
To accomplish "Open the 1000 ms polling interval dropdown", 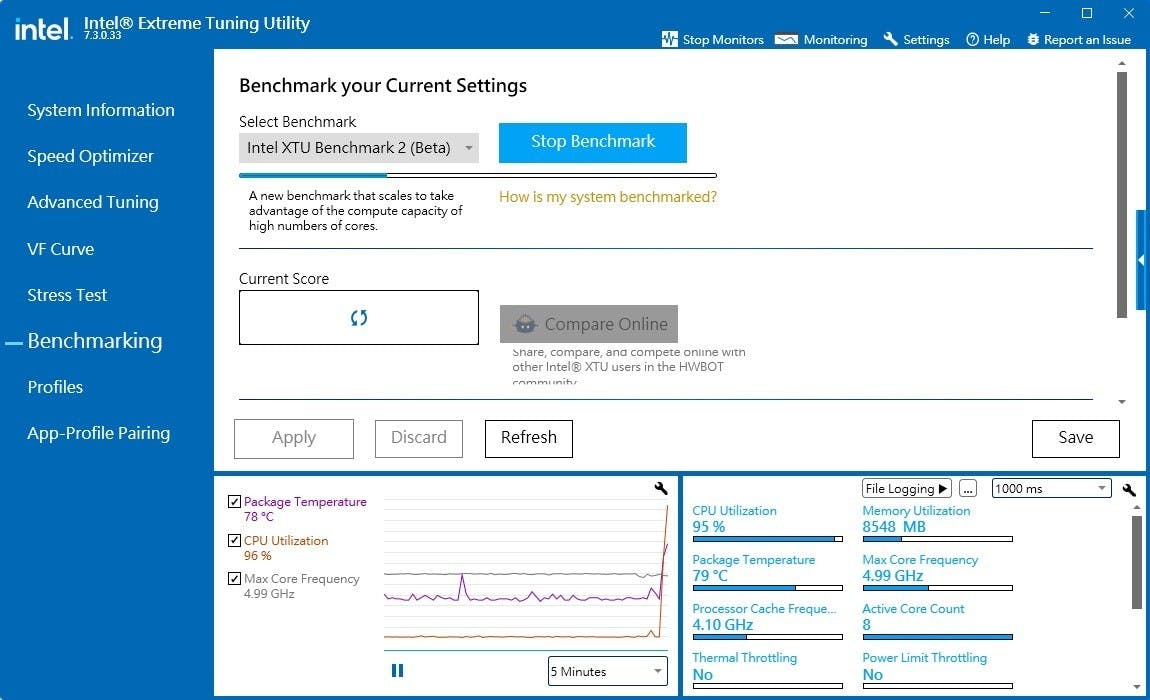I will click(1051, 489).
